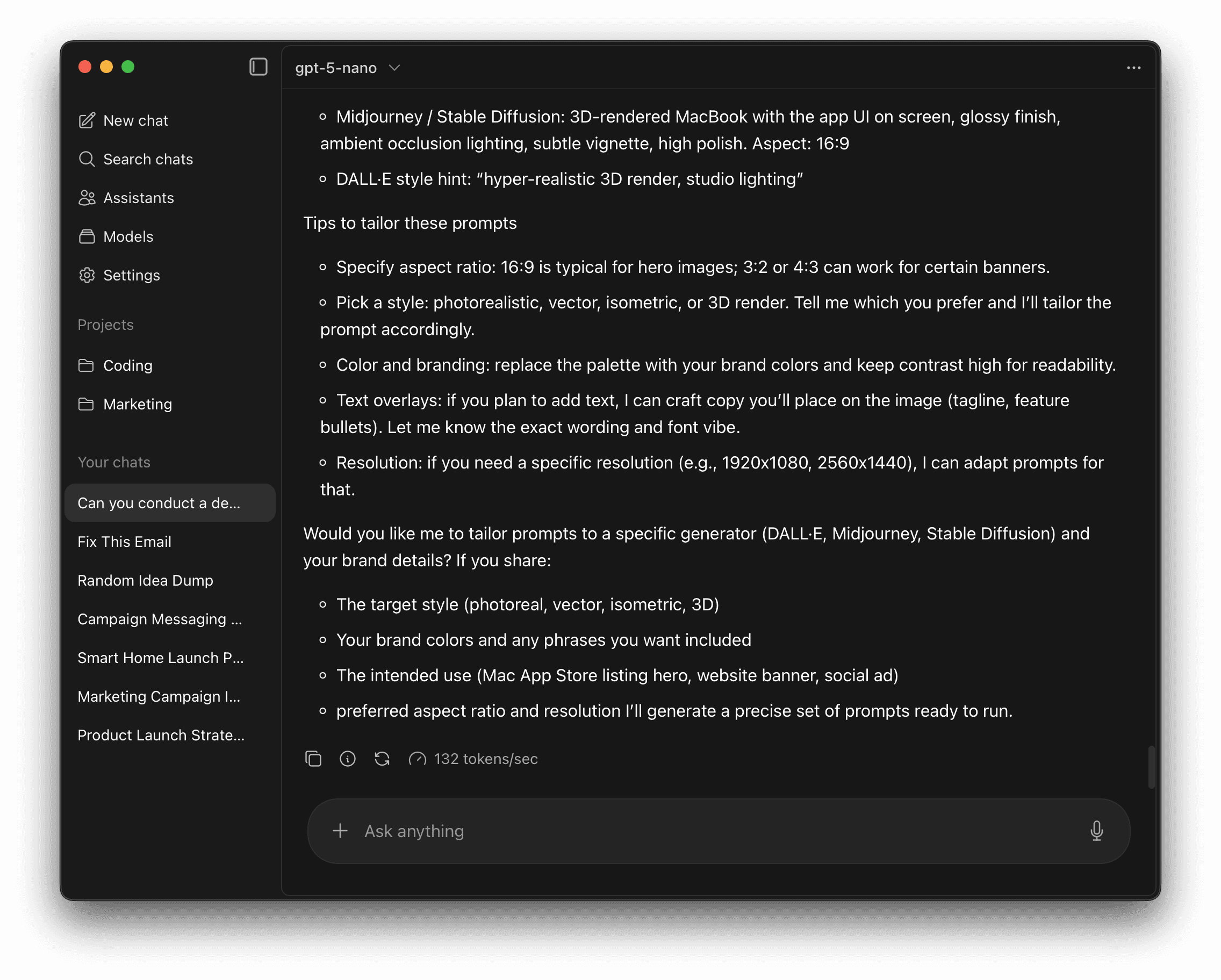Screen dimensions: 1221x980
Task: Open the Models section
Action: [x=128, y=236]
